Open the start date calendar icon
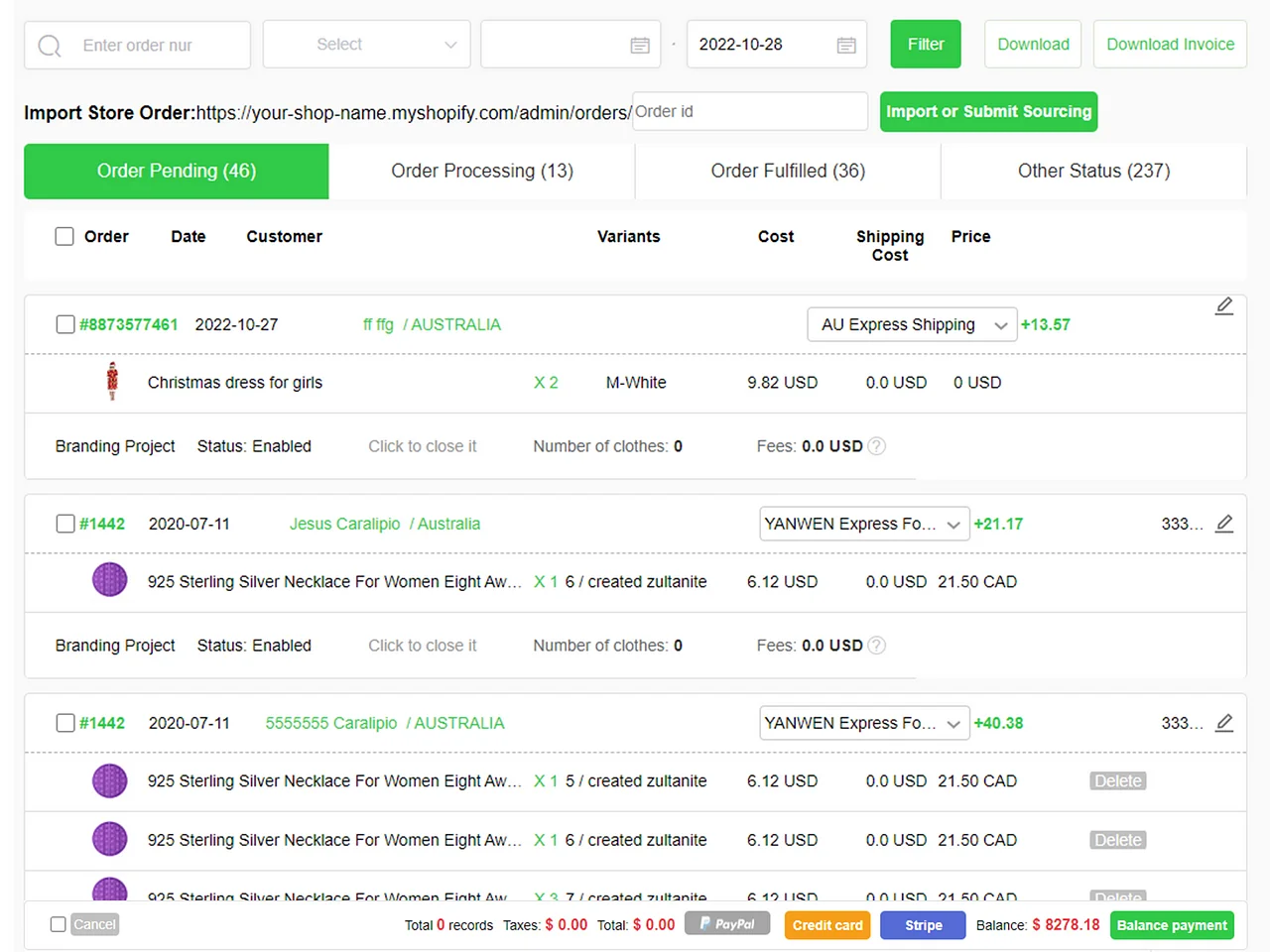Image resolution: width=1270 pixels, height=952 pixels. [x=640, y=46]
